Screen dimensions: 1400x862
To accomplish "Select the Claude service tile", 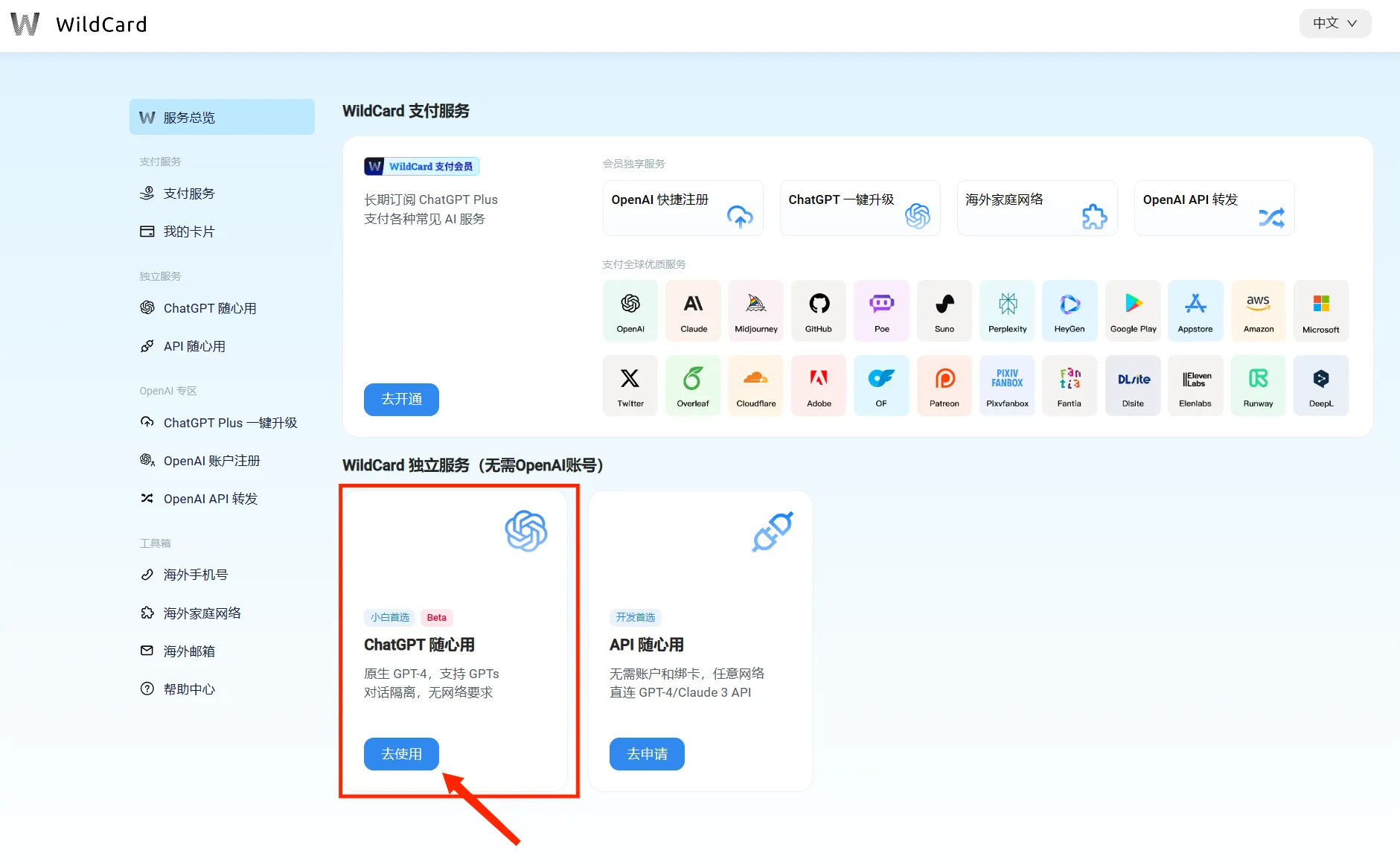I will (x=694, y=310).
